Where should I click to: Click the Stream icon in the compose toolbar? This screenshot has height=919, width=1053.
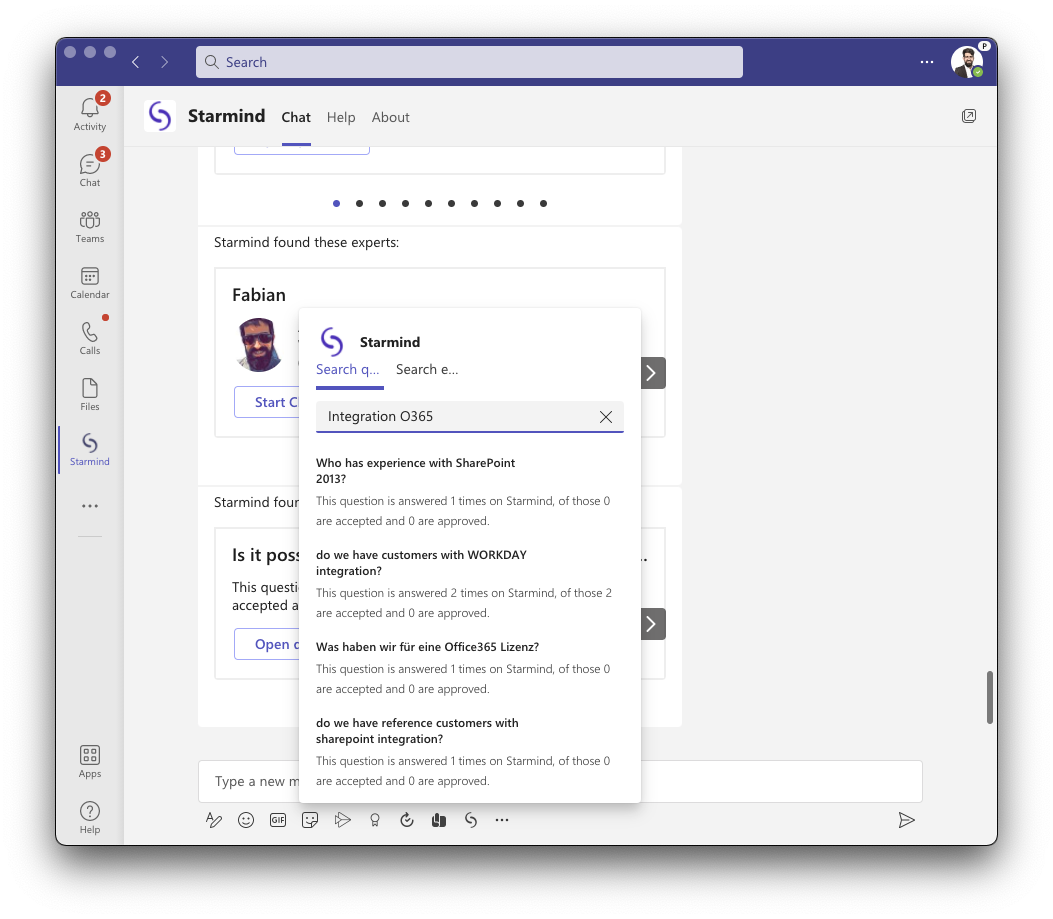pos(342,820)
